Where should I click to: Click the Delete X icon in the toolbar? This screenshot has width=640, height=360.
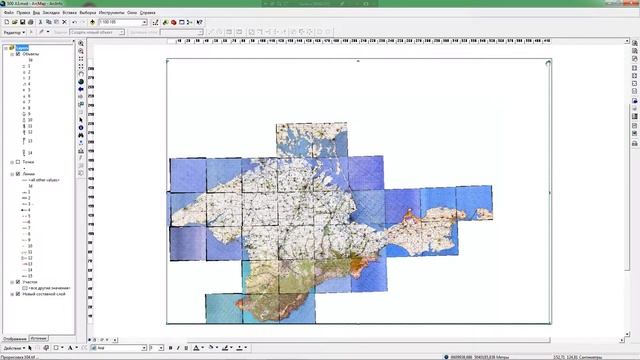pos(64,22)
